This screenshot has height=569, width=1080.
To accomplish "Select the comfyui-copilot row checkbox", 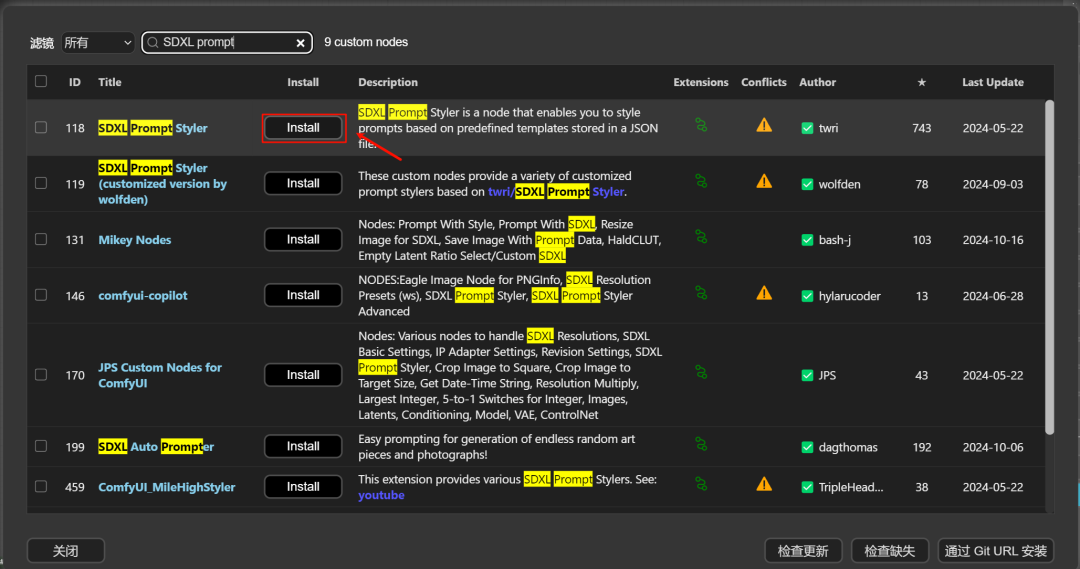I will 41,295.
